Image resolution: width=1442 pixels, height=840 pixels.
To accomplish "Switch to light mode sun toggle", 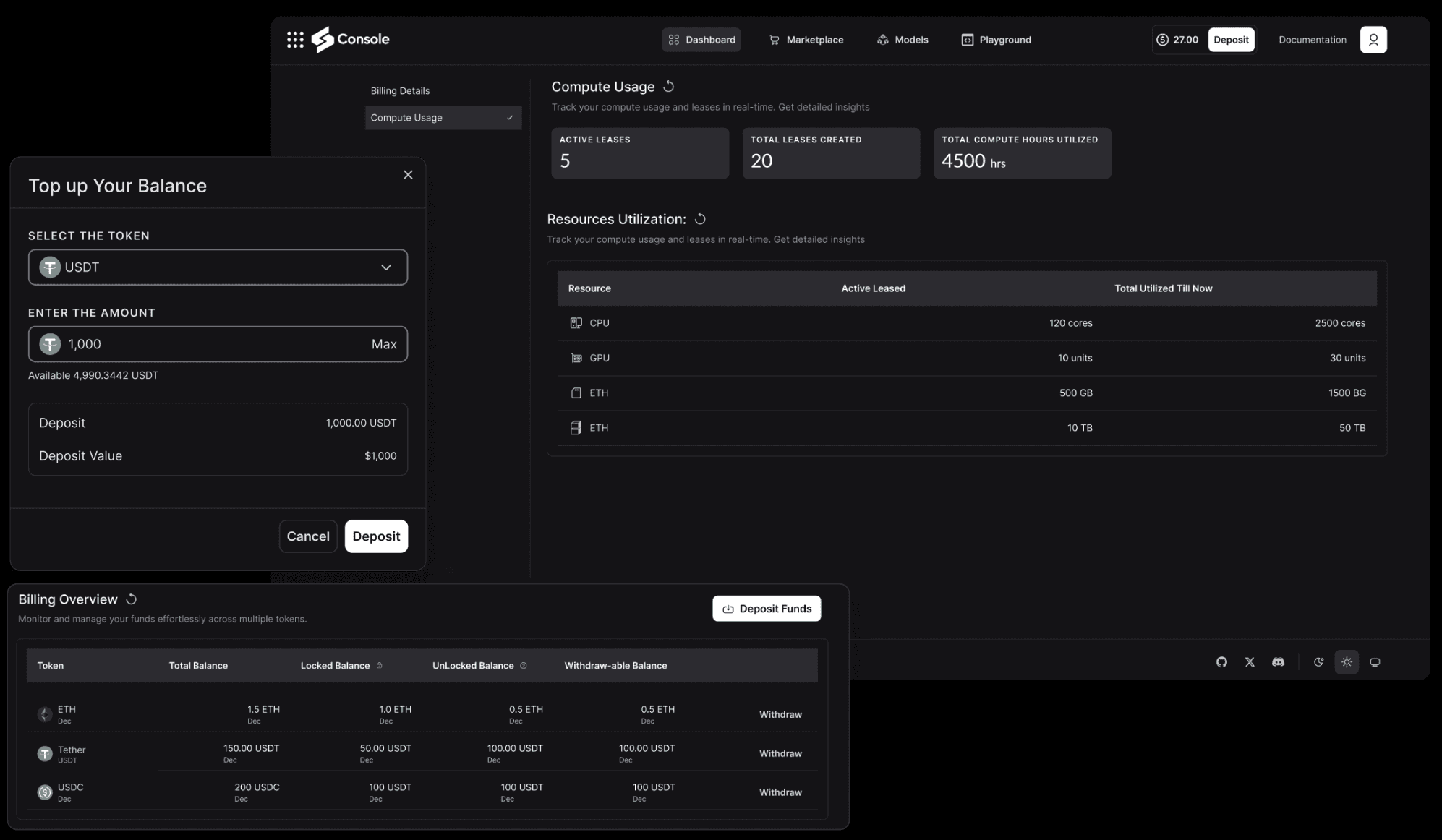I will (x=1347, y=662).
